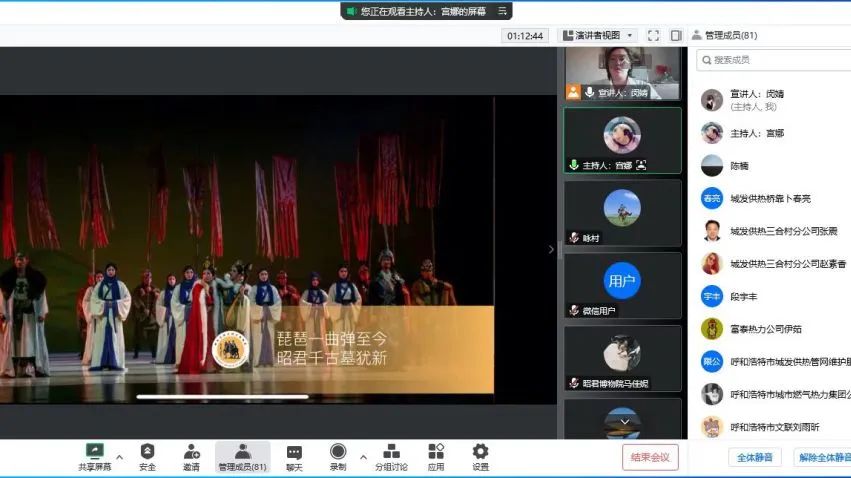The width and height of the screenshot is (851, 478).
Task: Open Breakout Rooms (分组讨论)
Action: pyautogui.click(x=391, y=457)
